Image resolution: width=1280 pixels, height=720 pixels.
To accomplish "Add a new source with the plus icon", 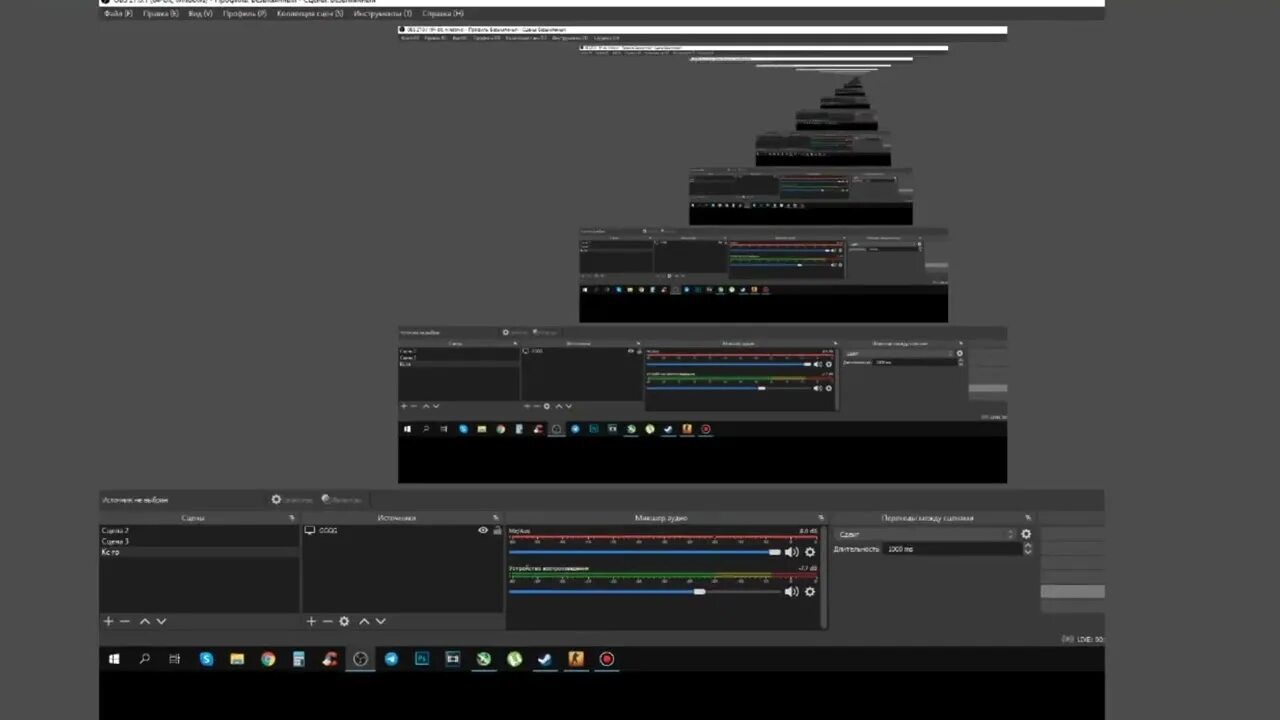I will (311, 621).
